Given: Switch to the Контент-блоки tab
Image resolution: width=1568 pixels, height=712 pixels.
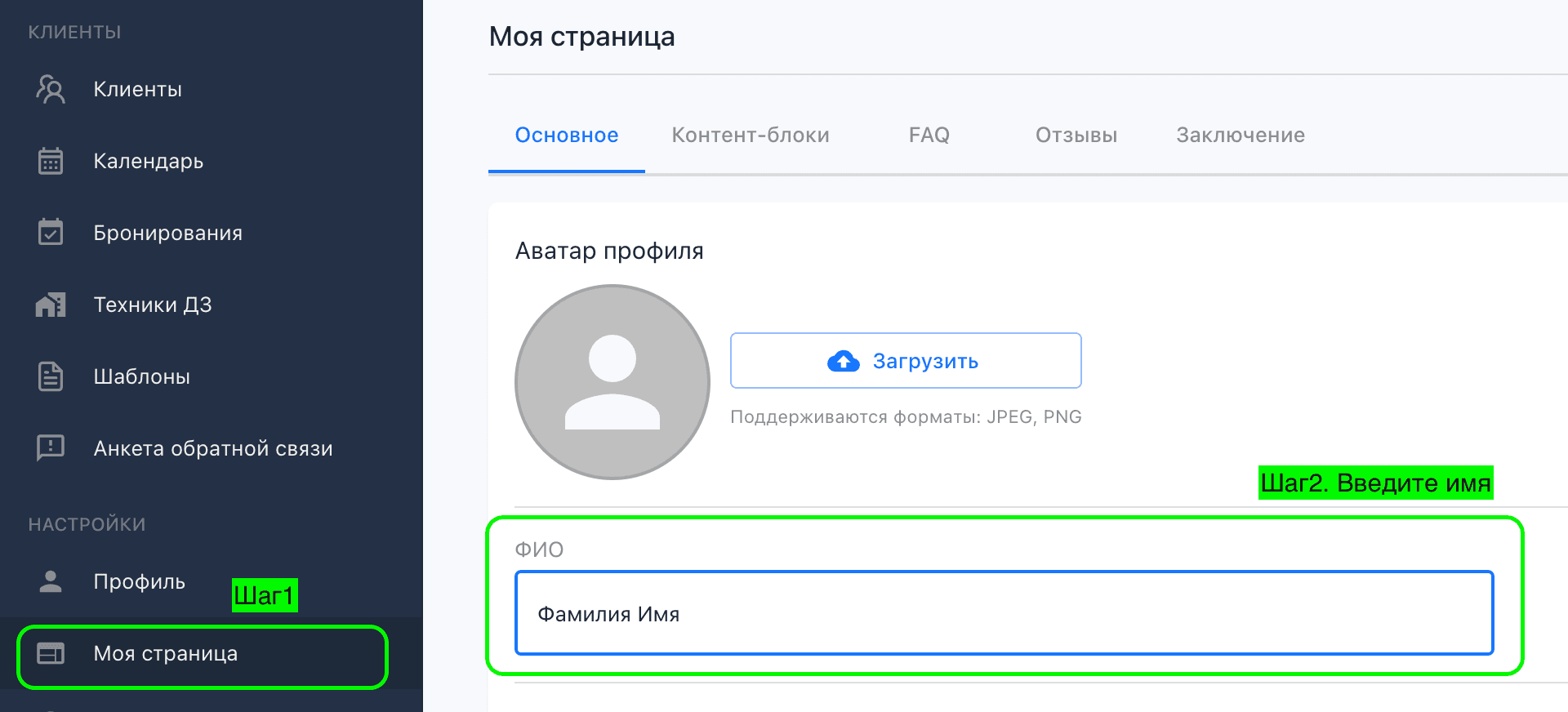Looking at the screenshot, I should [x=751, y=135].
